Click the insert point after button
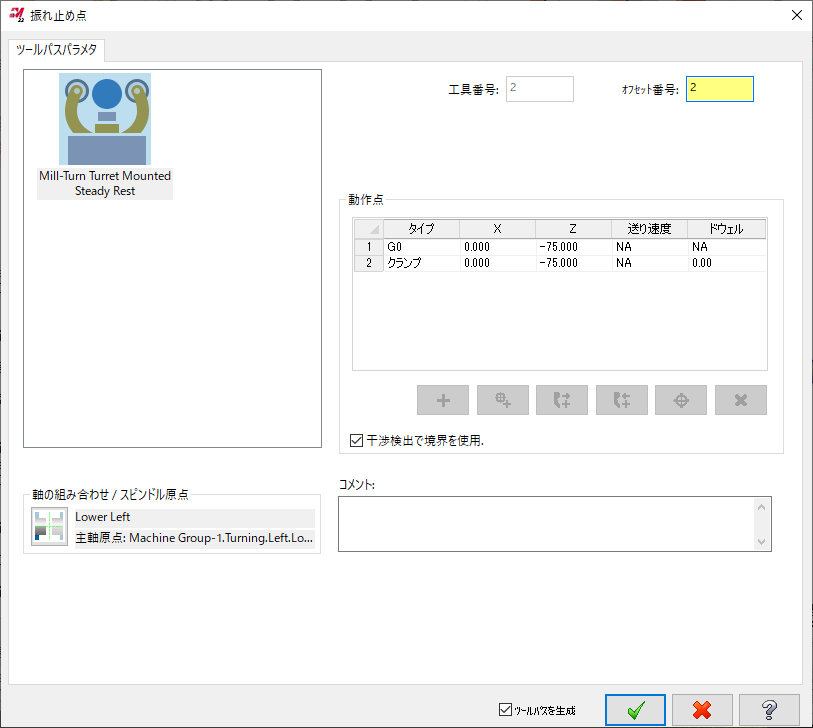This screenshot has height=728, width=813. click(x=622, y=400)
